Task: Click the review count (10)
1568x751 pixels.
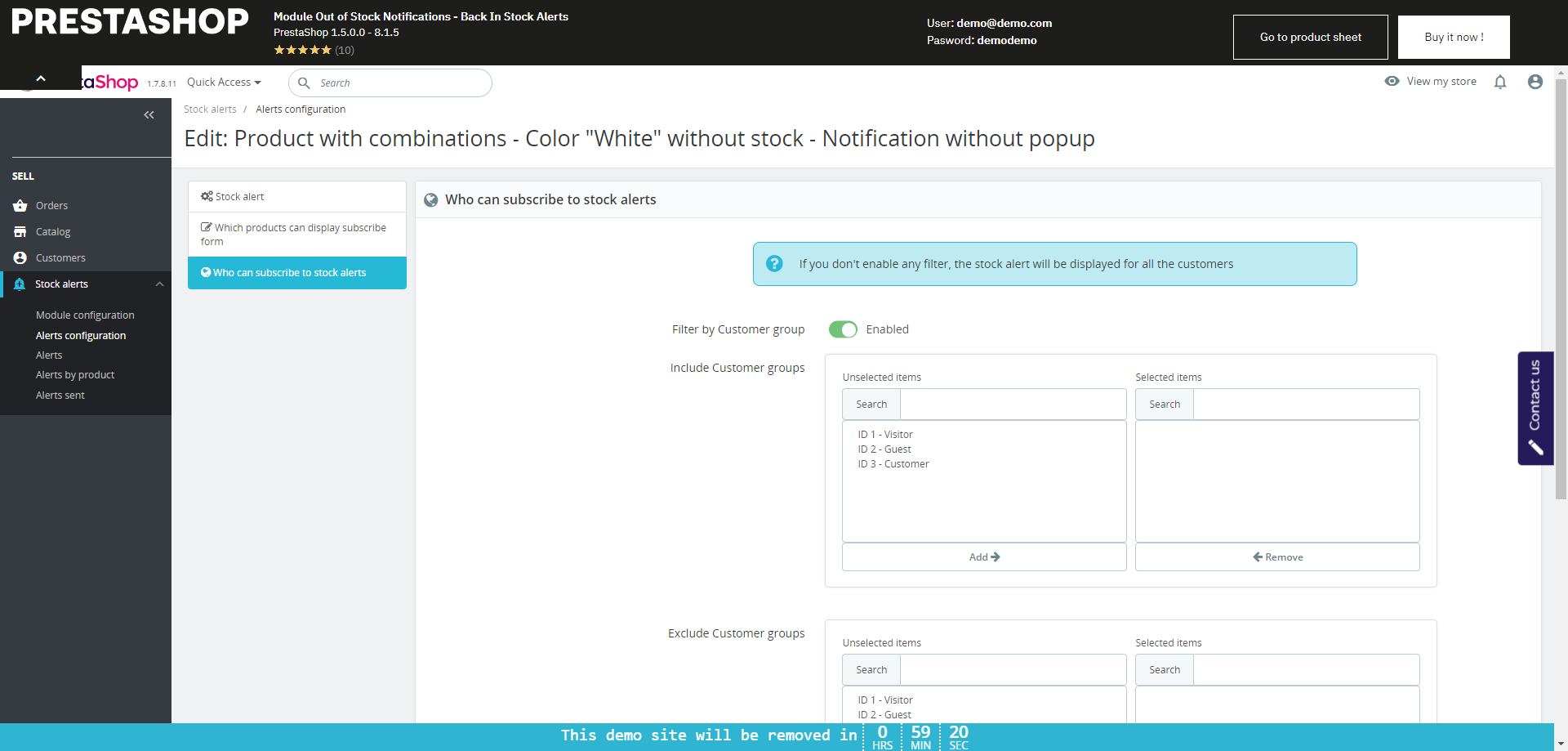Action: click(x=345, y=51)
